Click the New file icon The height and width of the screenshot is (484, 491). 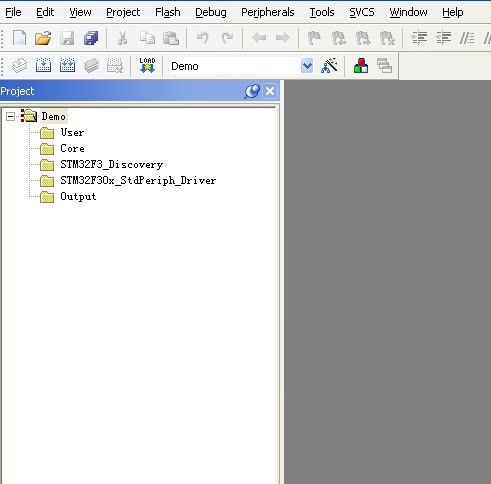19,38
